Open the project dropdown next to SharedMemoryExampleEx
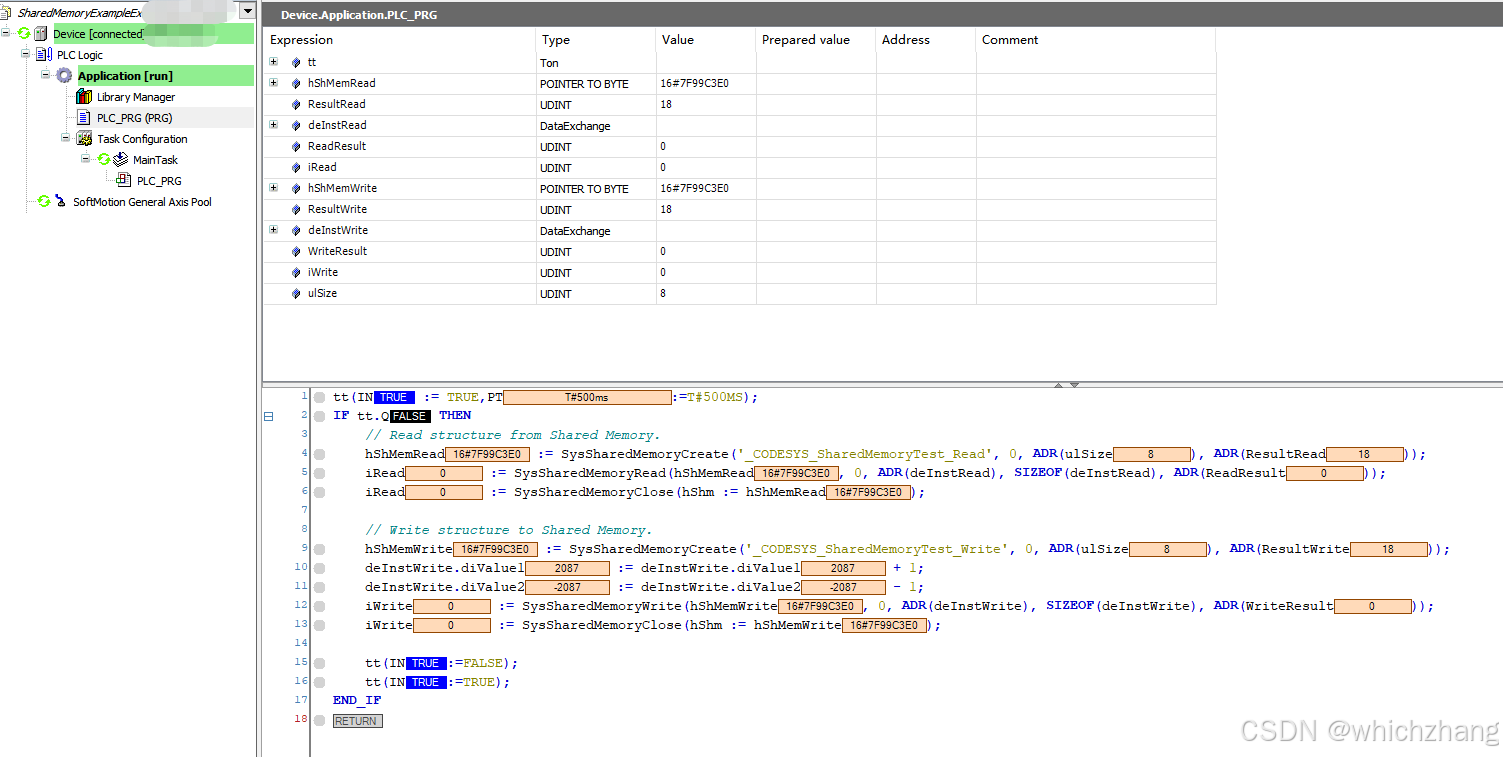1503x757 pixels. pos(246,10)
